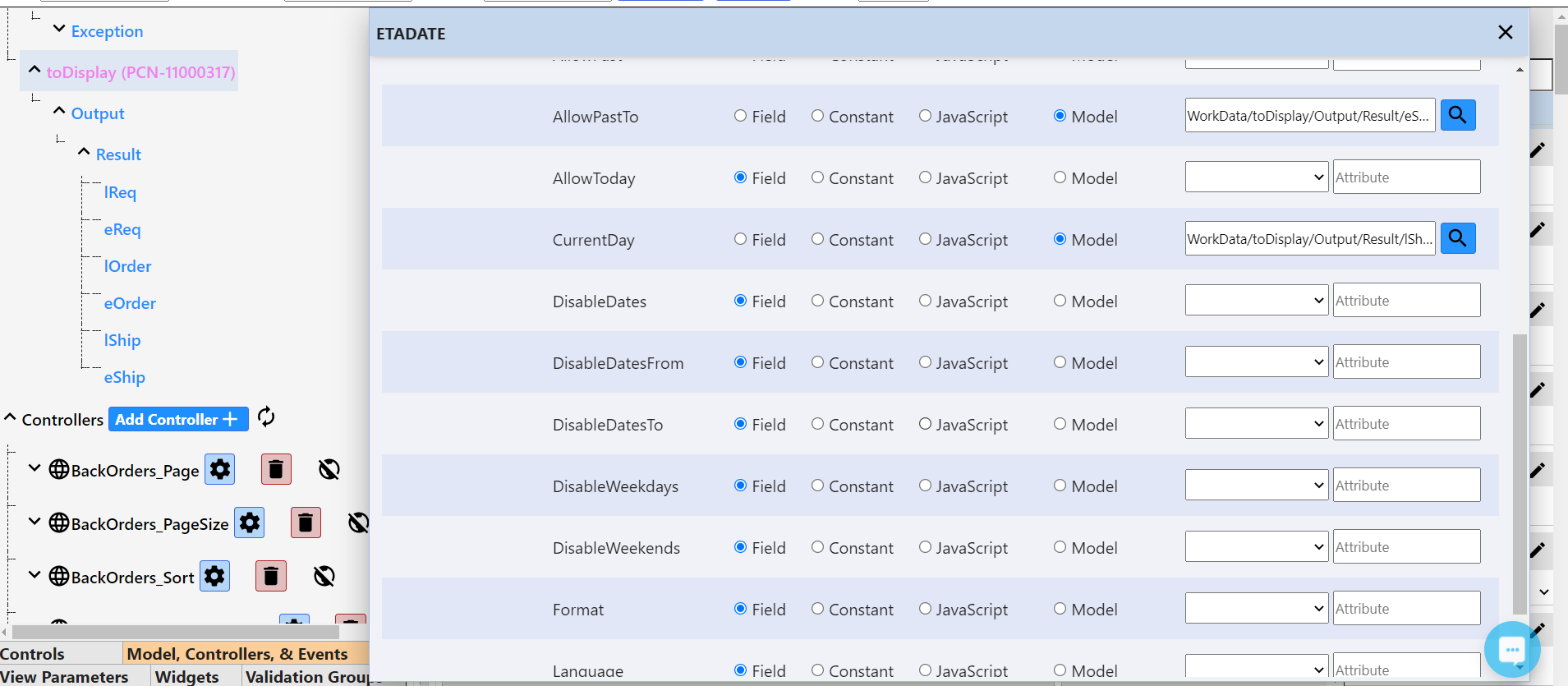
Task: Open the DisableWeekdays field dropdown
Action: (x=1257, y=485)
